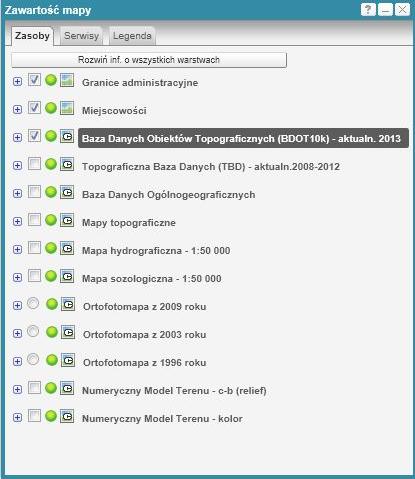Click the service icon for Ortofotomapa z 1996 roku
Viewport: 415px width, 479px height.
pyautogui.click(x=68, y=360)
